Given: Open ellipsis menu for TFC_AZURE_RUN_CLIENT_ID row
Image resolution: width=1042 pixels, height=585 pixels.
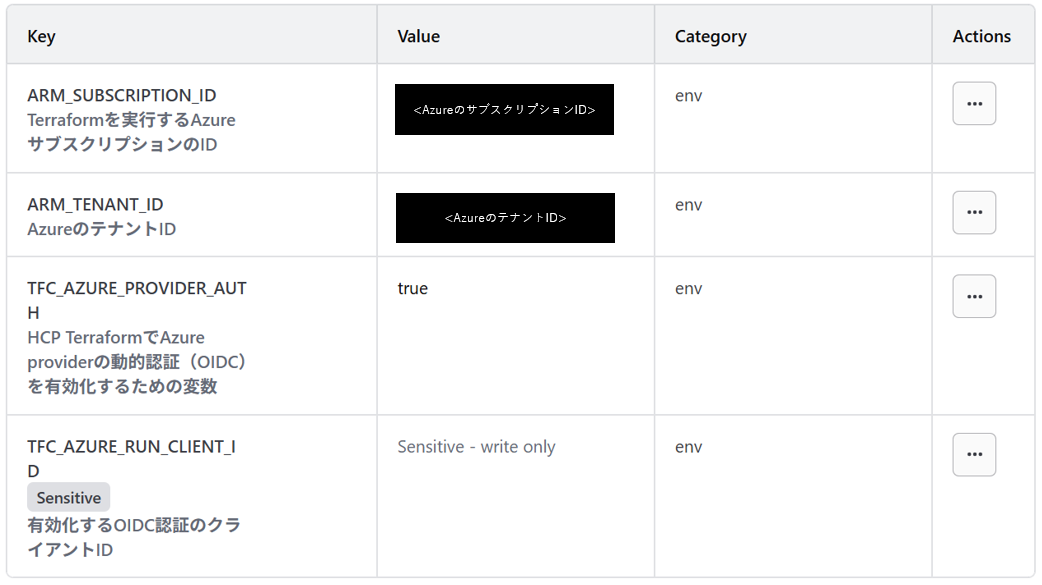Looking at the screenshot, I should coord(974,455).
